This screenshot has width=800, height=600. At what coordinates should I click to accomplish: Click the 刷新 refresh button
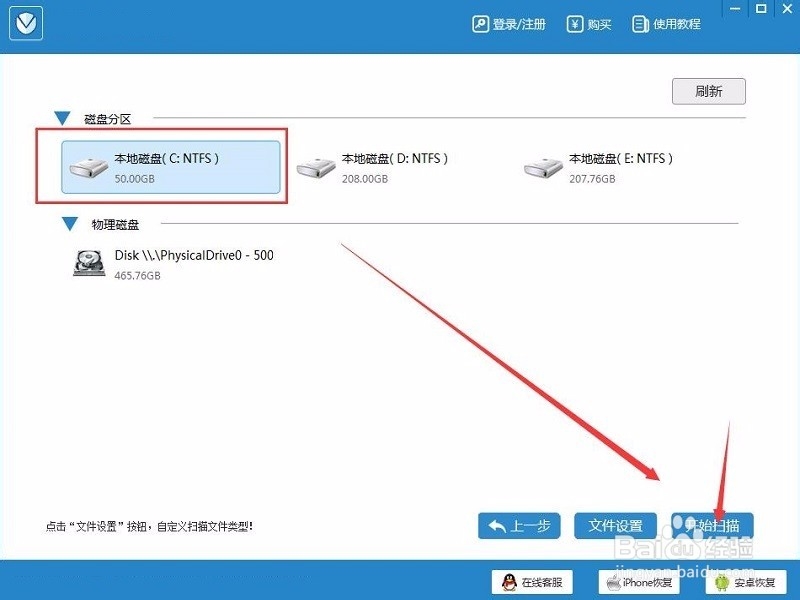pyautogui.click(x=709, y=91)
